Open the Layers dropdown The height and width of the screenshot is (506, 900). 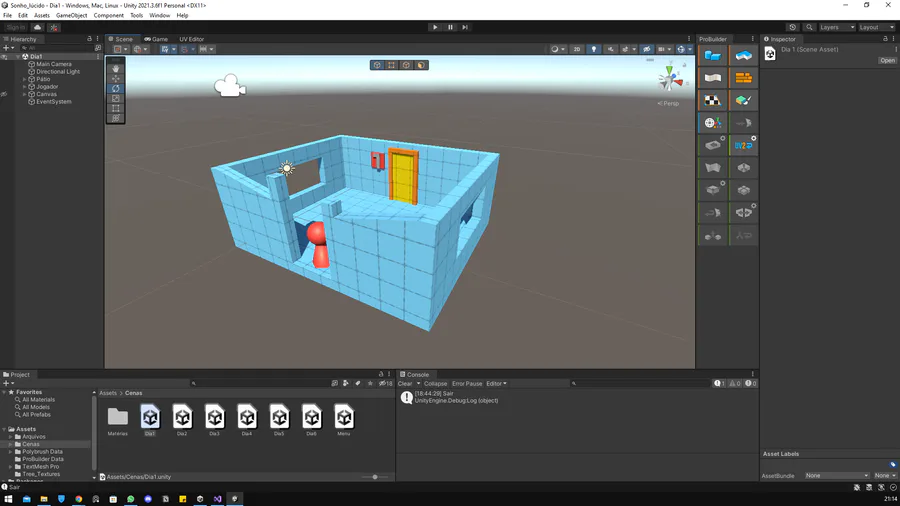point(837,28)
